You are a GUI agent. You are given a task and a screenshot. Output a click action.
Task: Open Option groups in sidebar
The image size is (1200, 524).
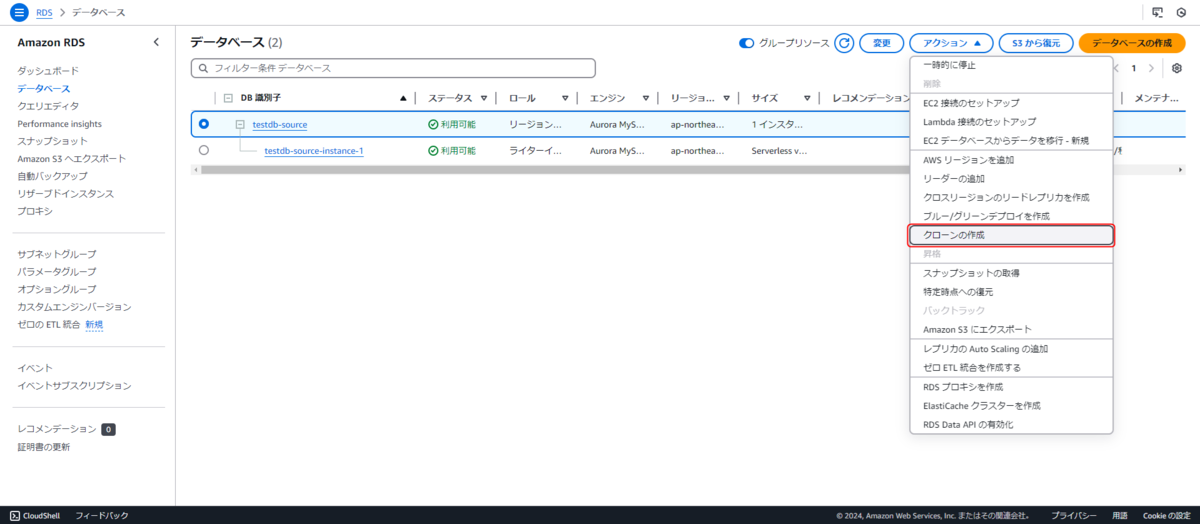click(56, 289)
